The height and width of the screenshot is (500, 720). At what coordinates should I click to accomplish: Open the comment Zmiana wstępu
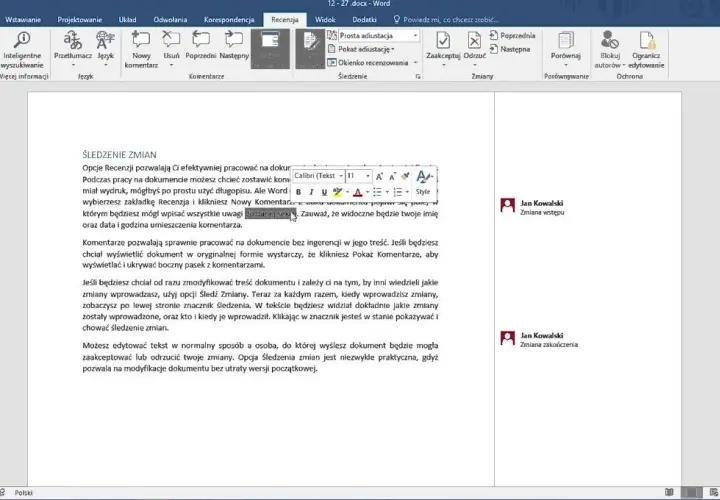(x=542, y=212)
